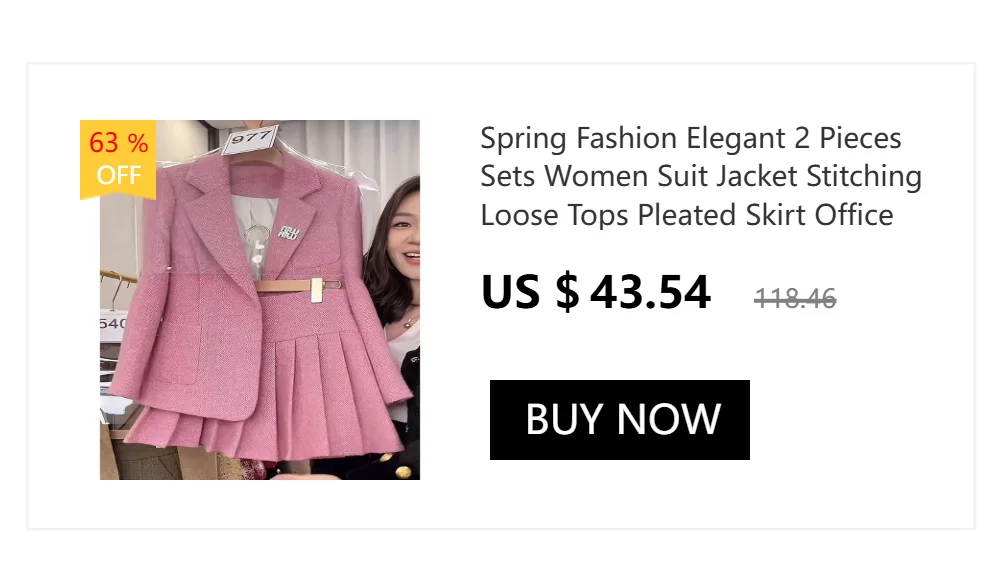Click "Loose Tops Pleated Skirt Office" title line

[686, 215]
